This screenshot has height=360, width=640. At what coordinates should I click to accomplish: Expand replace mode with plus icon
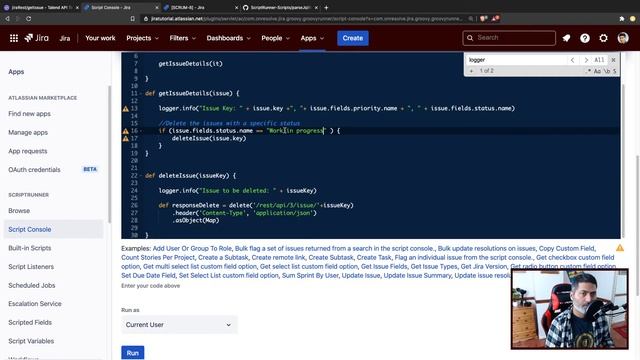coord(471,71)
